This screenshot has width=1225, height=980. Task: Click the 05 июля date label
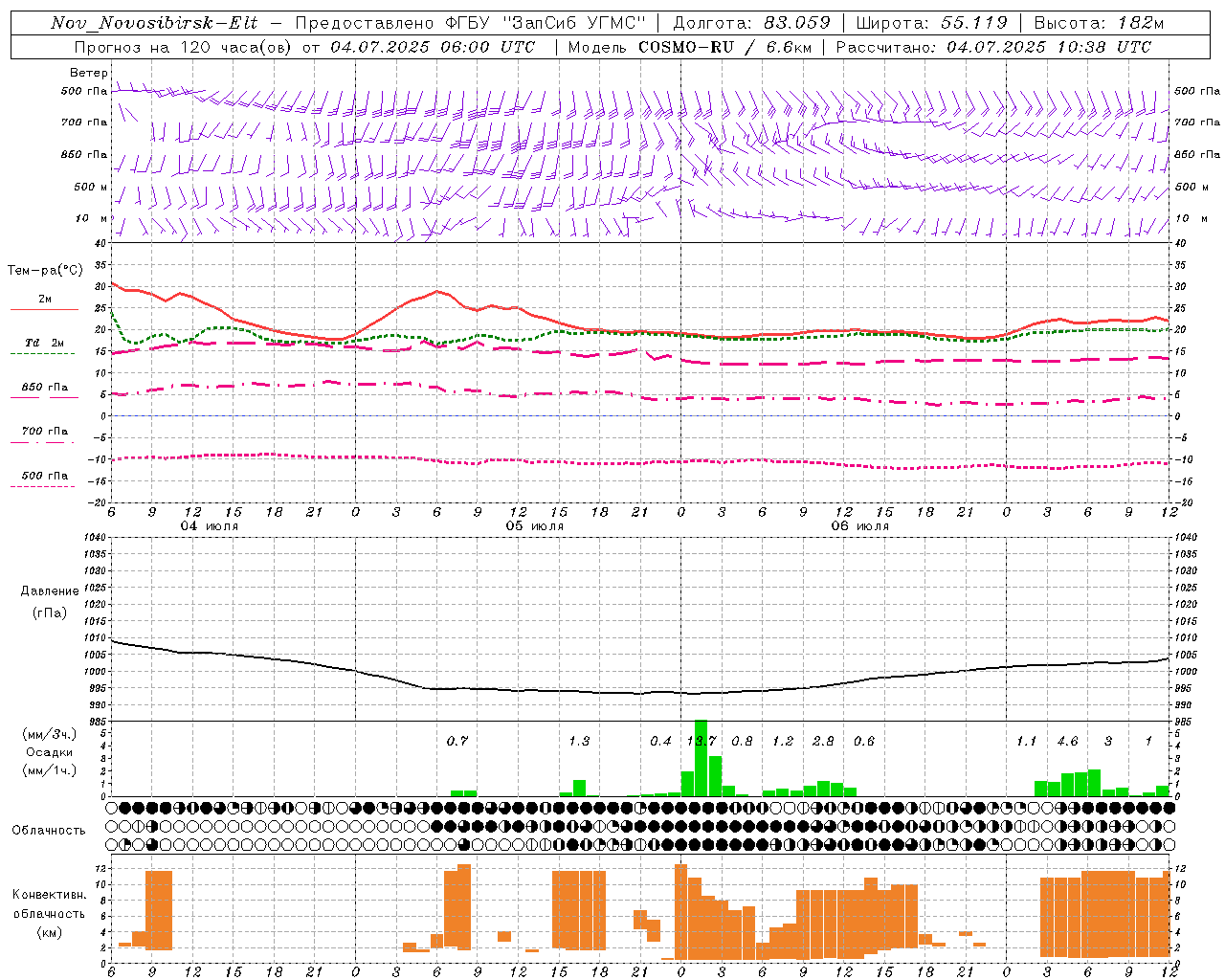tap(535, 526)
